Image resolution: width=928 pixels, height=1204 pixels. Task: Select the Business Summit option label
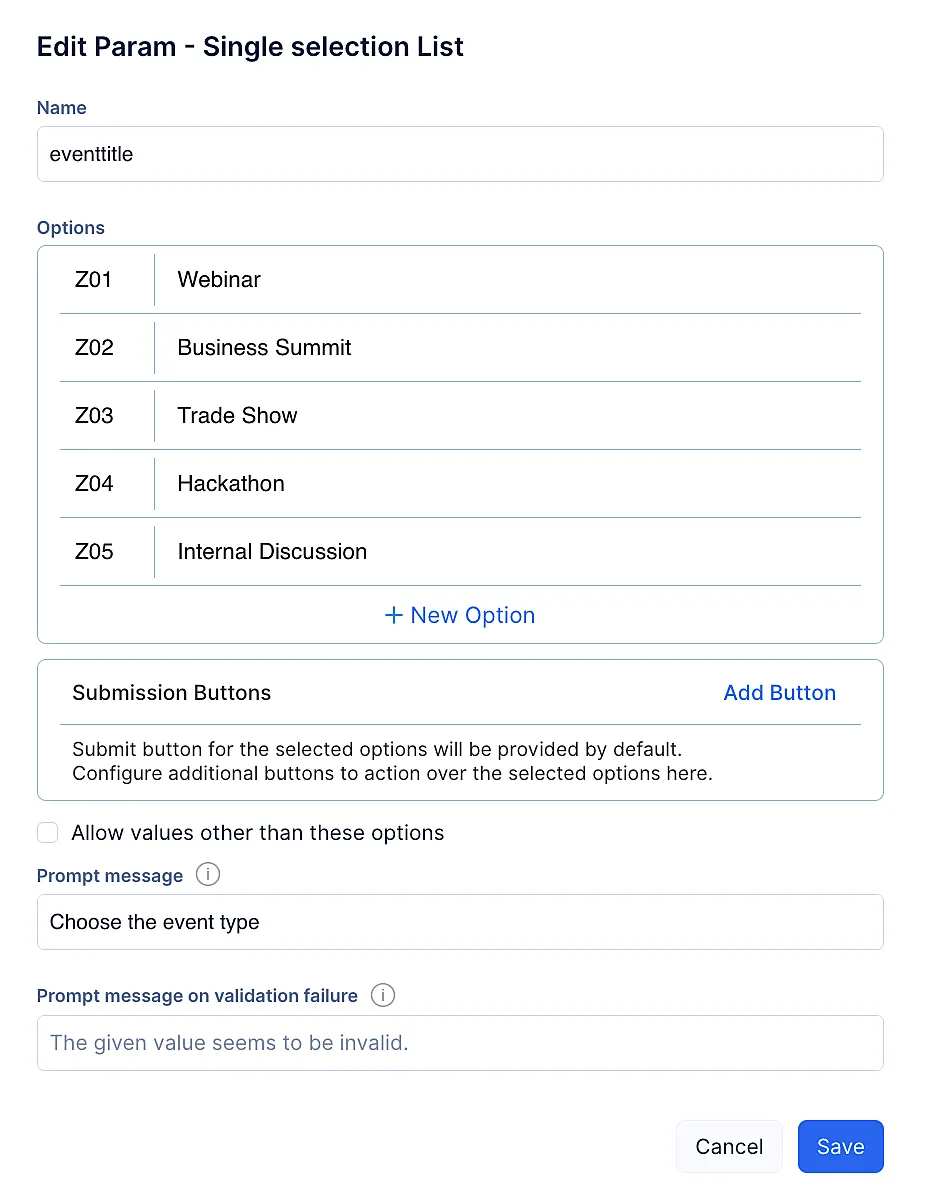[264, 348]
